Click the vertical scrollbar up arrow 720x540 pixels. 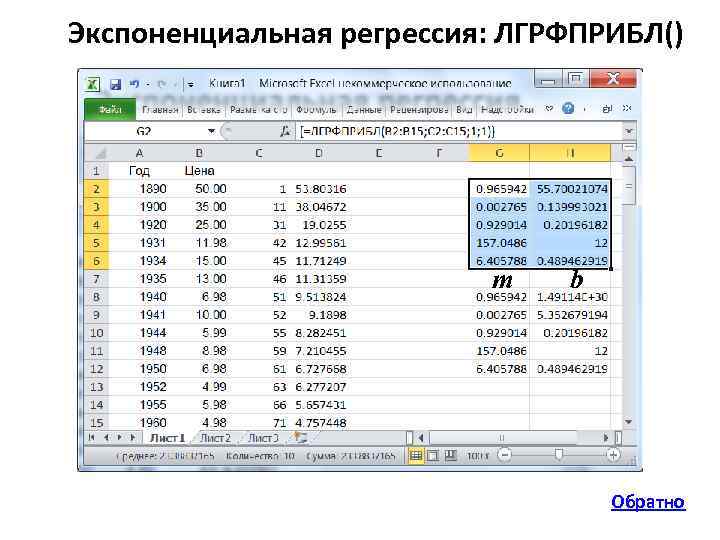coord(629,158)
